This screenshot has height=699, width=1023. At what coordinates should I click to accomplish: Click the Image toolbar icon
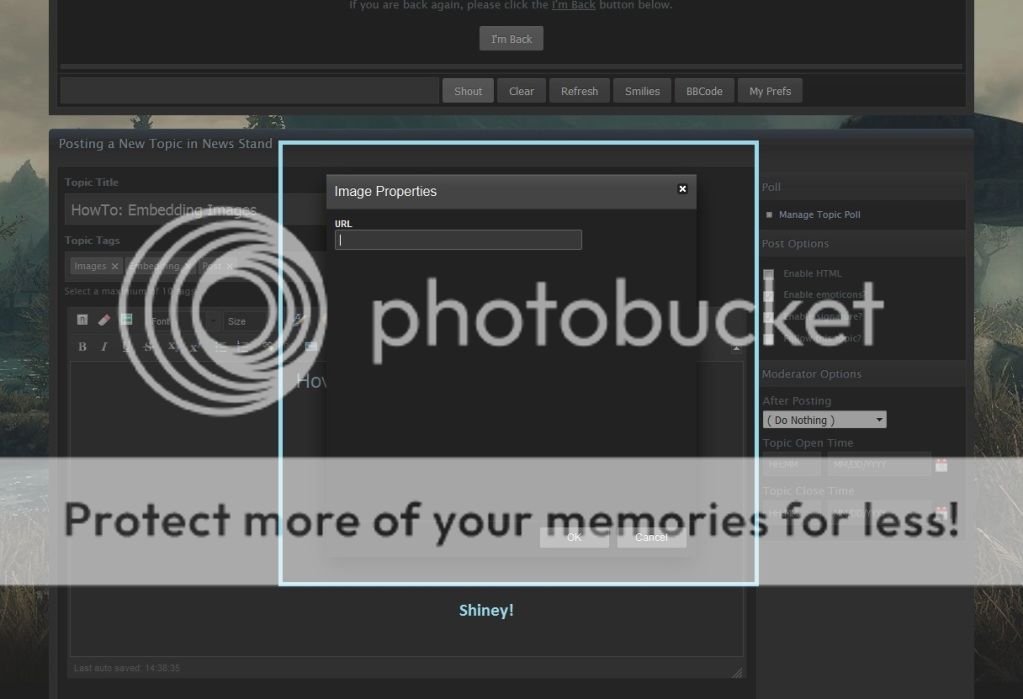coord(311,347)
